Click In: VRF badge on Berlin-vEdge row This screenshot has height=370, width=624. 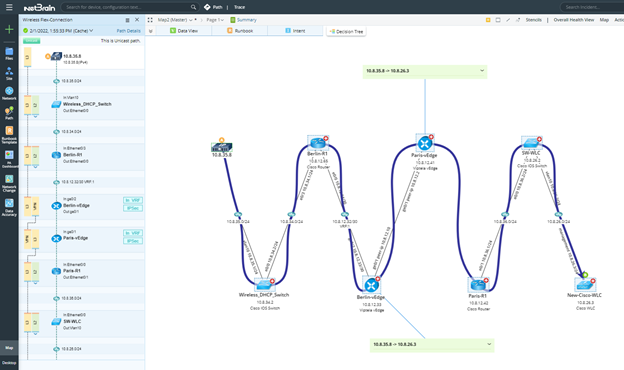(133, 200)
